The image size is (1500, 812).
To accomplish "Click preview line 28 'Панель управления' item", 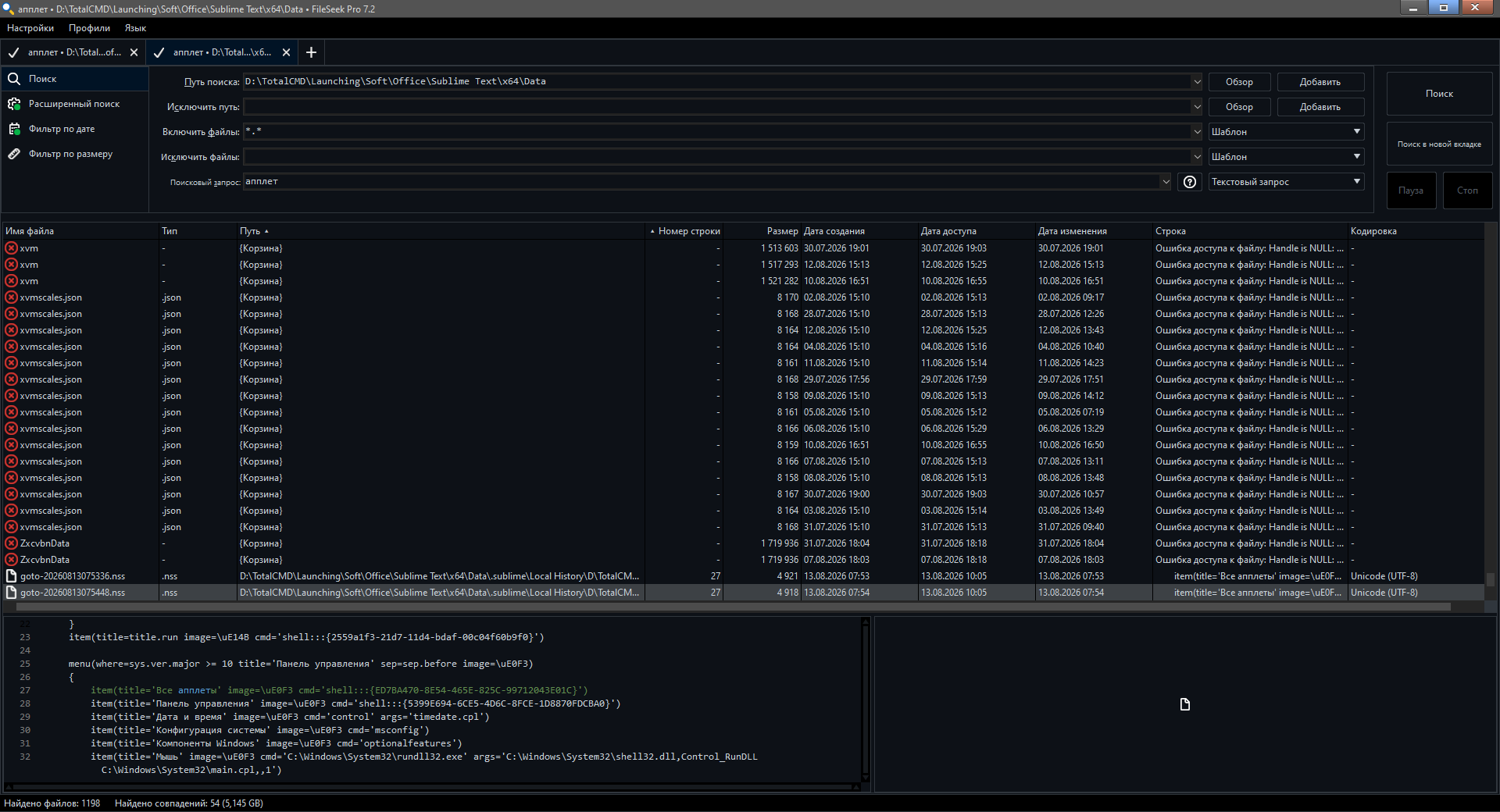I will coord(355,703).
